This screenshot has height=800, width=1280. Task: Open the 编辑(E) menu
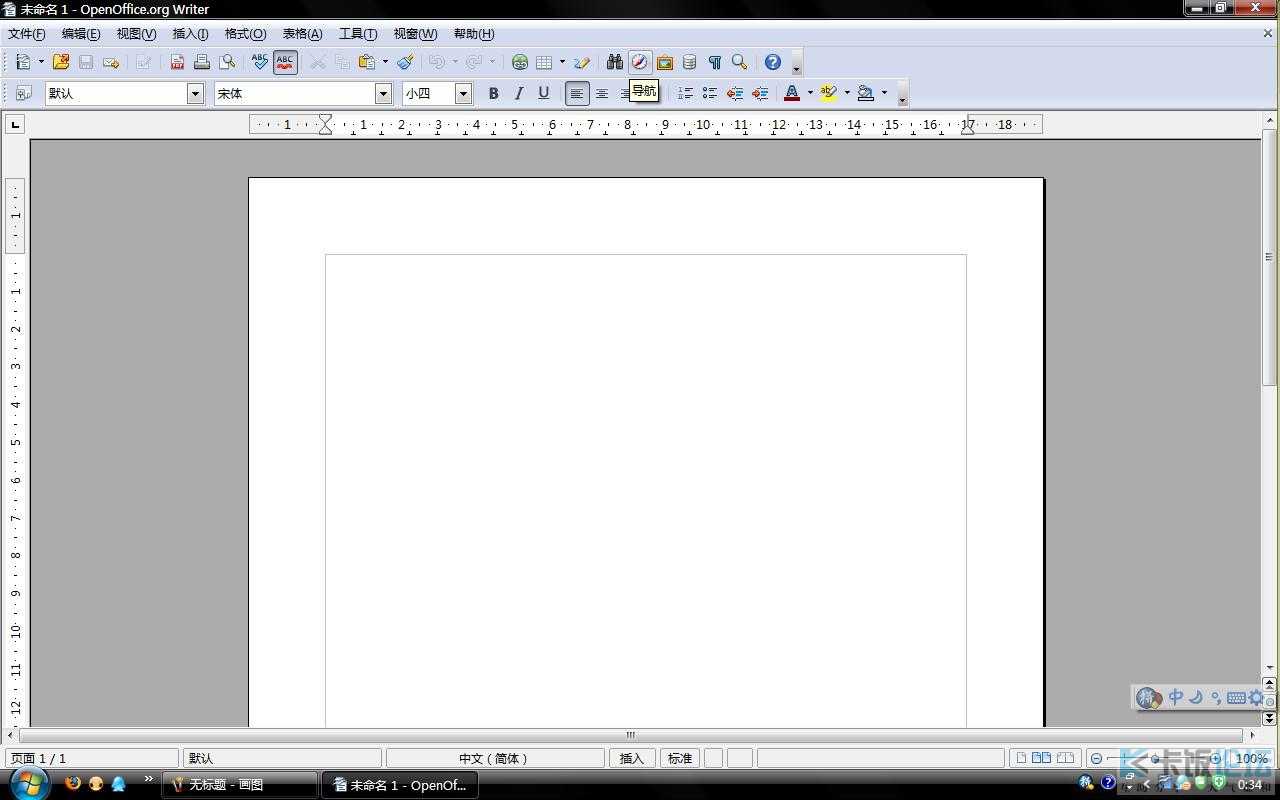(x=81, y=34)
